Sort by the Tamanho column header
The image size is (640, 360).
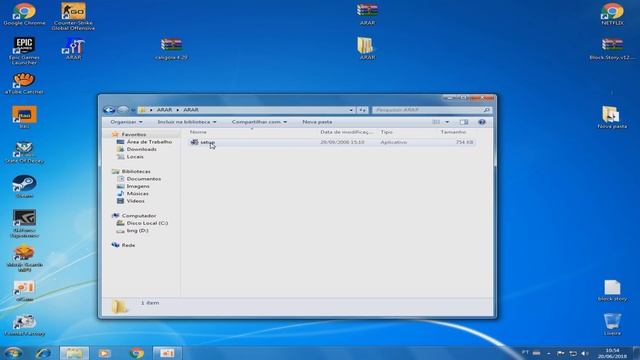453,132
